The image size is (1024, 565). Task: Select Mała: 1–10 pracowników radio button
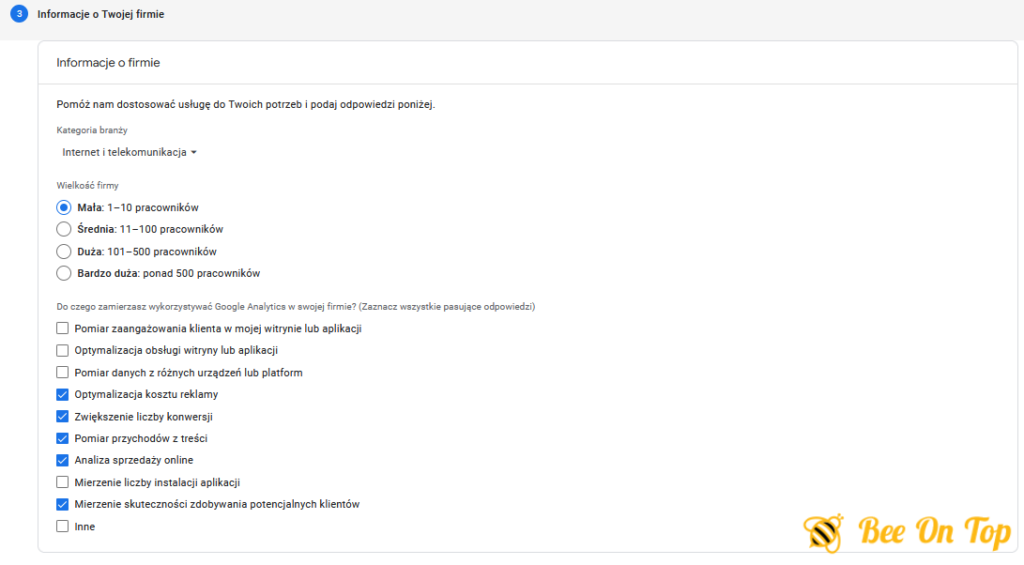pos(63,208)
